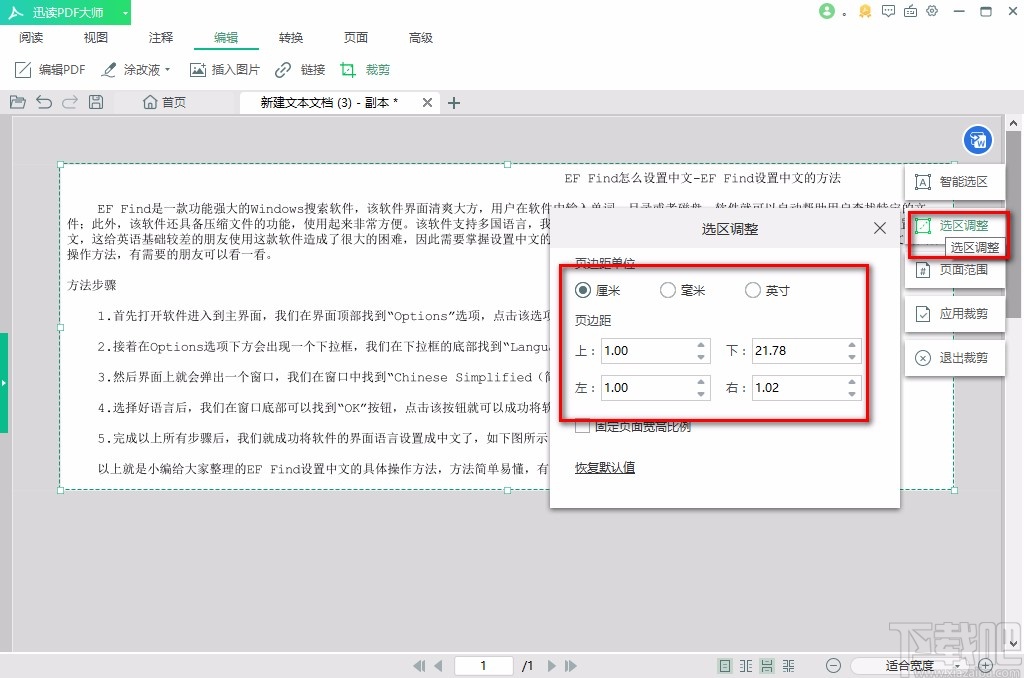Select continuous scrolling layout icon
The height and width of the screenshot is (678, 1024).
[767, 666]
